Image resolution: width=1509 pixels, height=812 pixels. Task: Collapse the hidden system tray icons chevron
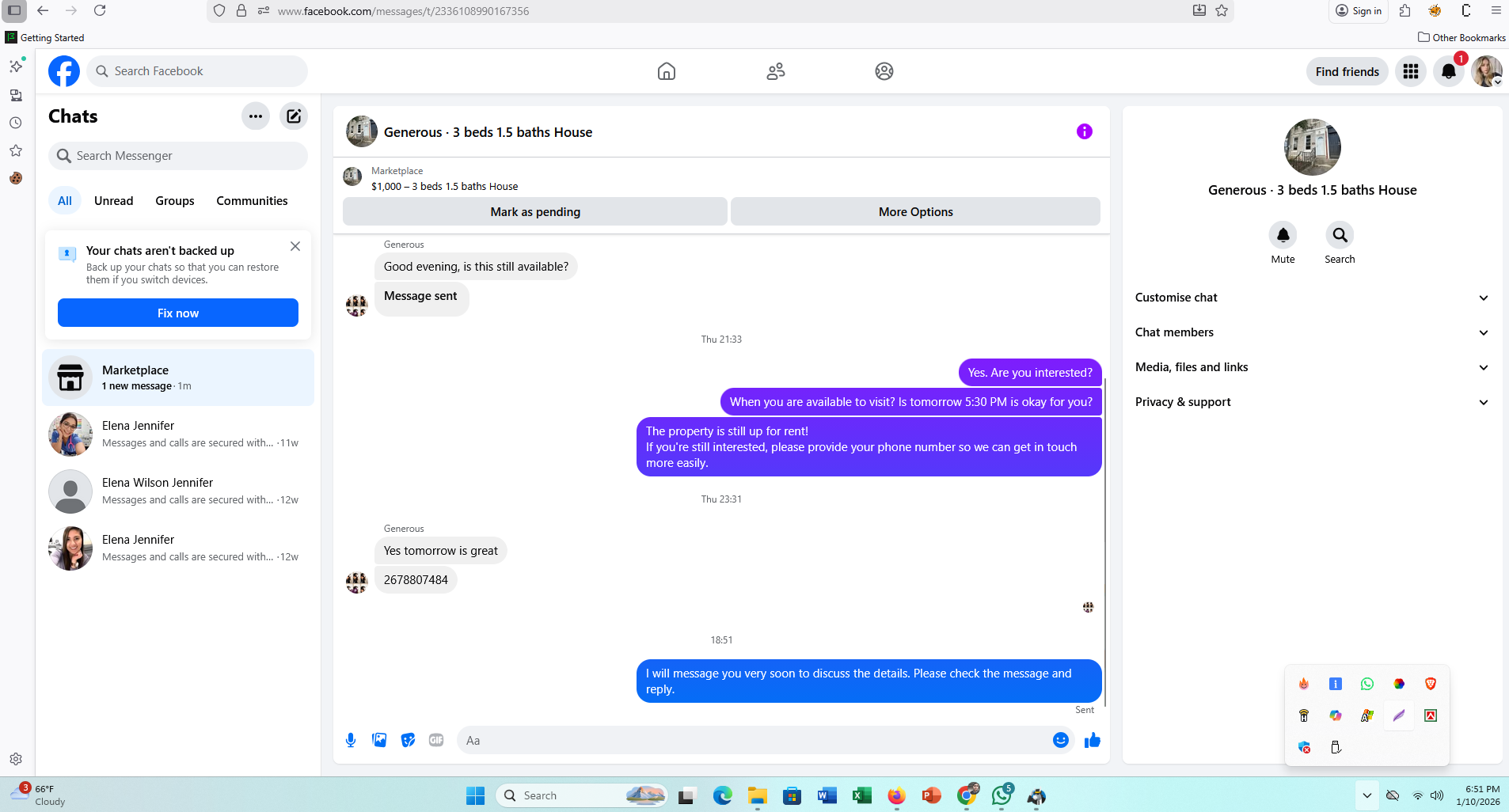click(x=1366, y=795)
